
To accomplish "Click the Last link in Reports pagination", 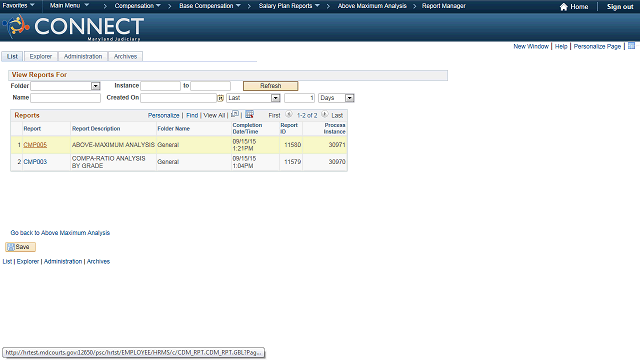I will click(337, 116).
